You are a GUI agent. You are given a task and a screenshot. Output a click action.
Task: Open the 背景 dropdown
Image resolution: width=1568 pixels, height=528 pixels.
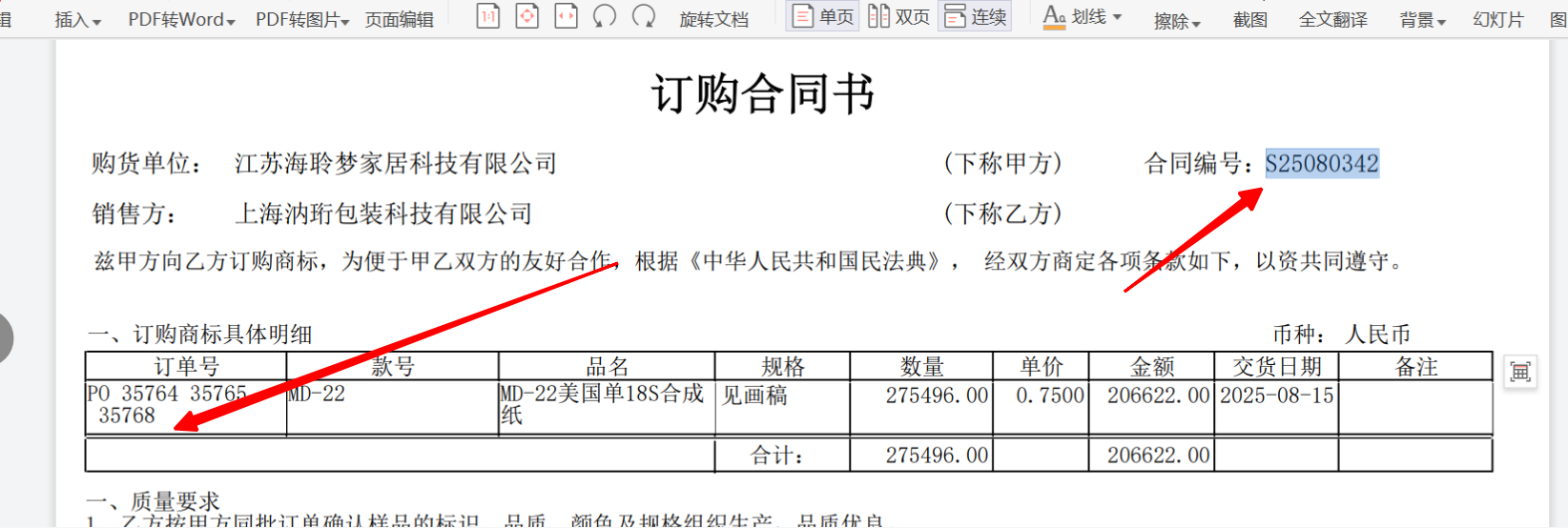(x=1422, y=20)
